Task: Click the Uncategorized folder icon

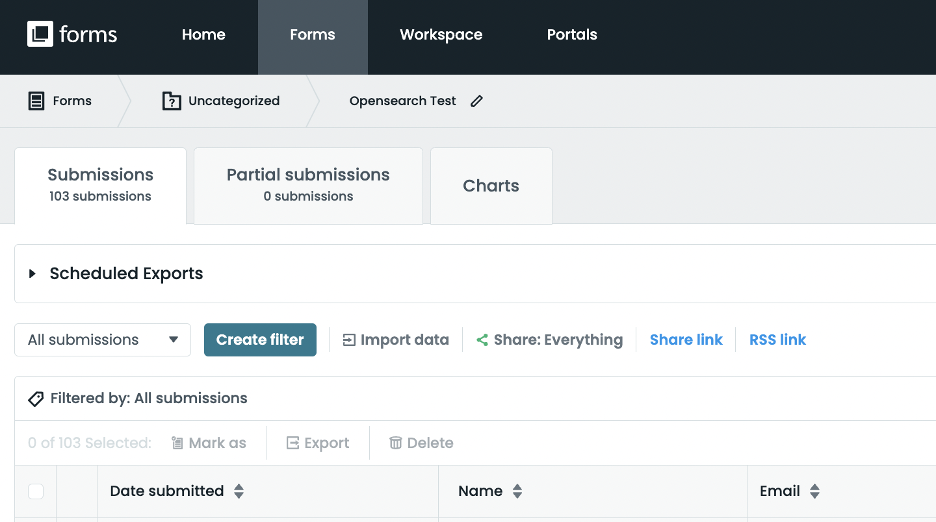Action: (x=171, y=101)
